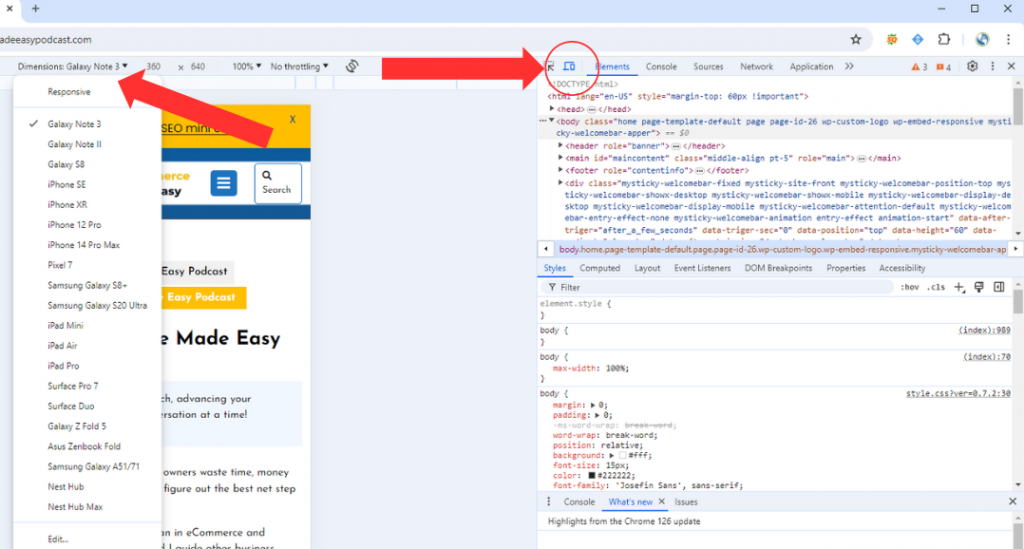The image size is (1024, 549).
Task: Toggle the :hov element state button
Action: tap(910, 287)
